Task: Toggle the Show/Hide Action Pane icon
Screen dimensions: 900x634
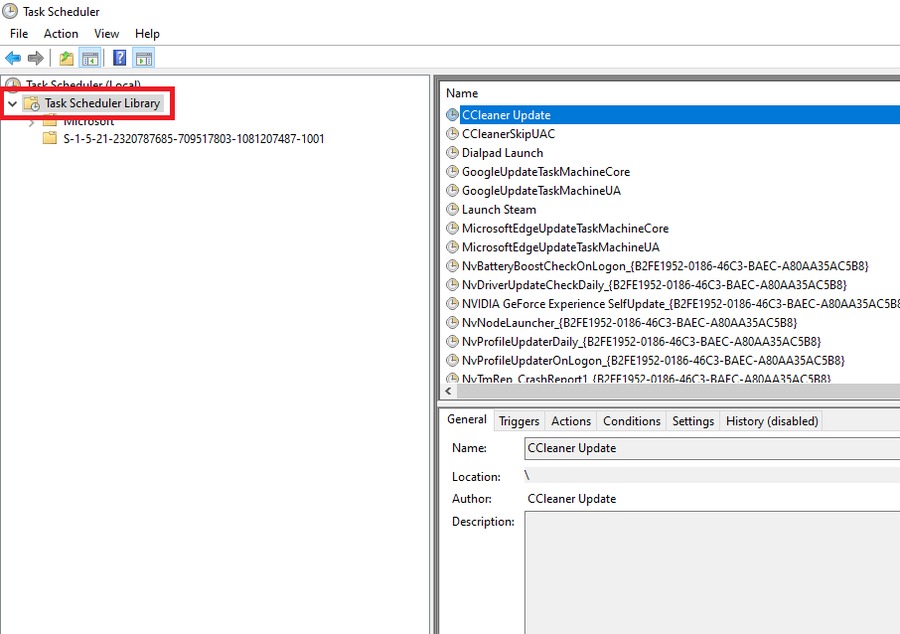Action: (144, 58)
